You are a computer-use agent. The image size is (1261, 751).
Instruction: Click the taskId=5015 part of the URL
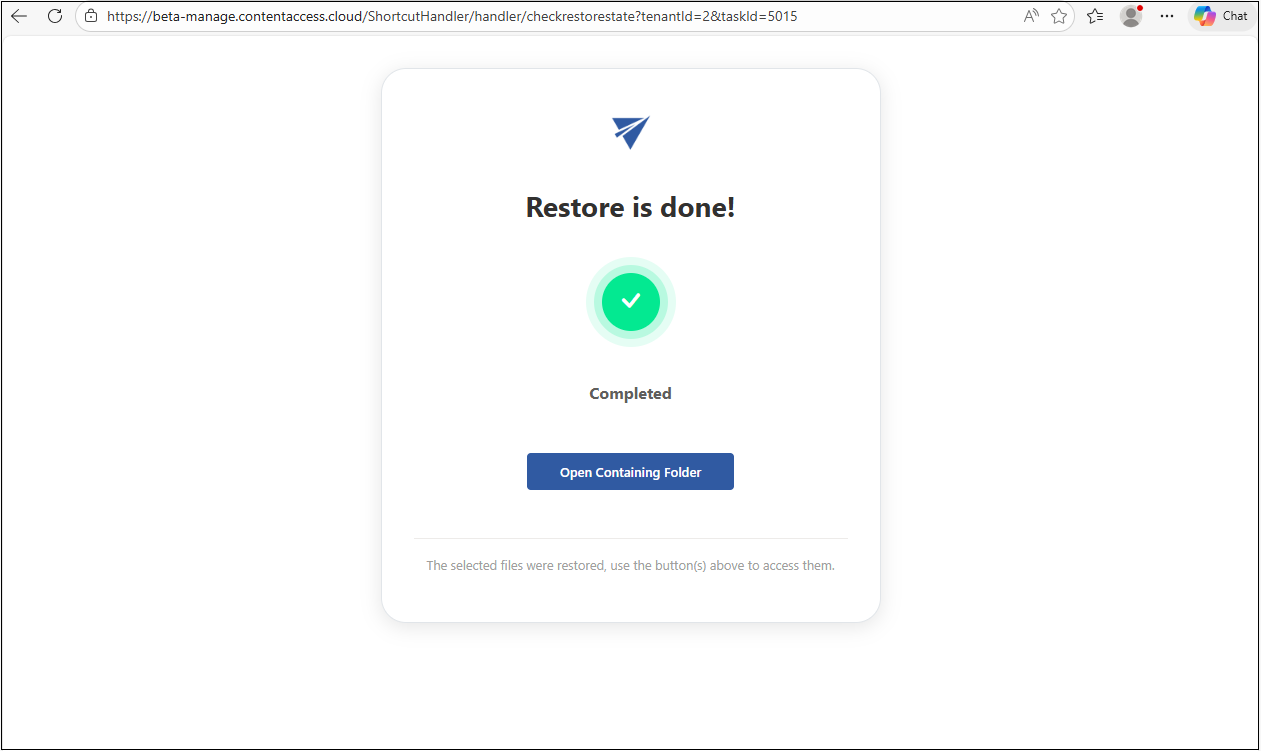tap(757, 16)
